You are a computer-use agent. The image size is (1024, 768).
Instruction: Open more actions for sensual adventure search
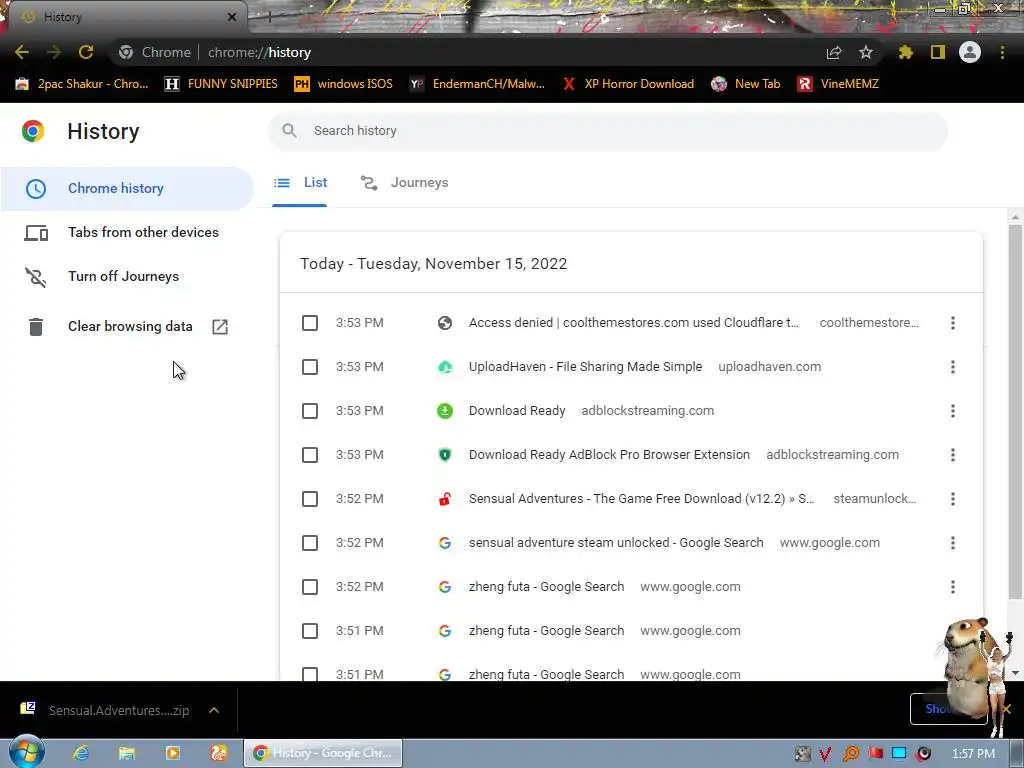pos(953,543)
